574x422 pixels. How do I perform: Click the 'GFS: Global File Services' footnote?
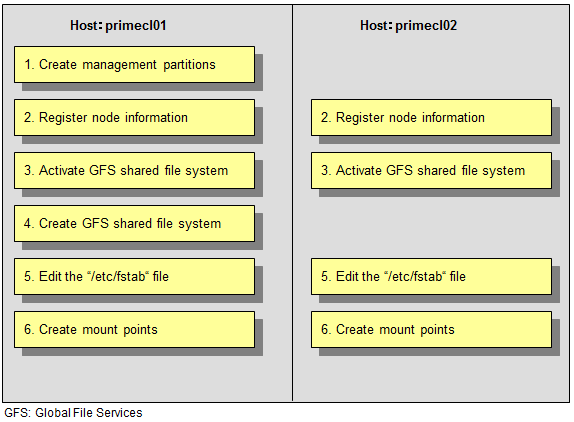coord(73,413)
